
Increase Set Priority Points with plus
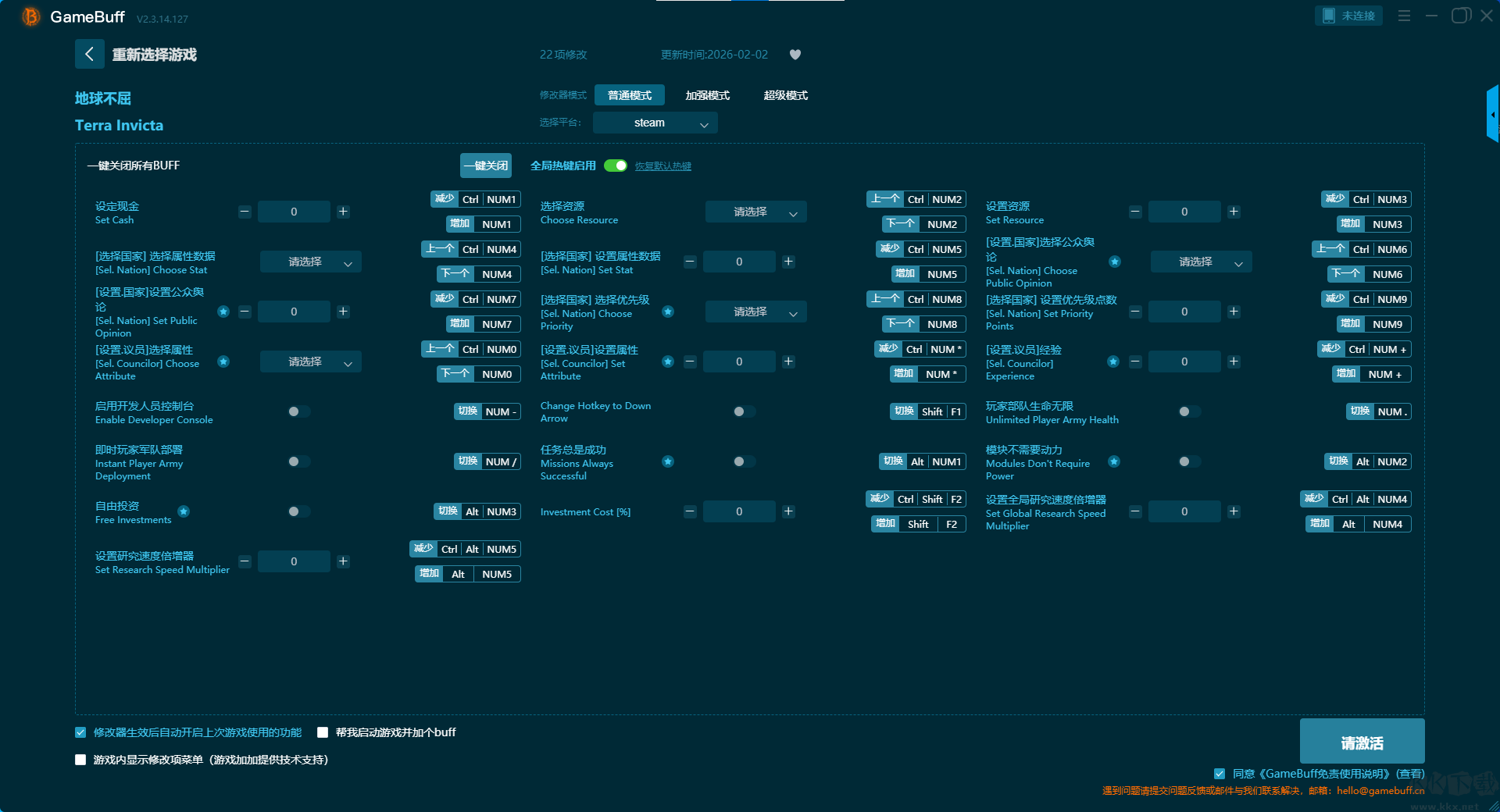click(x=1234, y=312)
